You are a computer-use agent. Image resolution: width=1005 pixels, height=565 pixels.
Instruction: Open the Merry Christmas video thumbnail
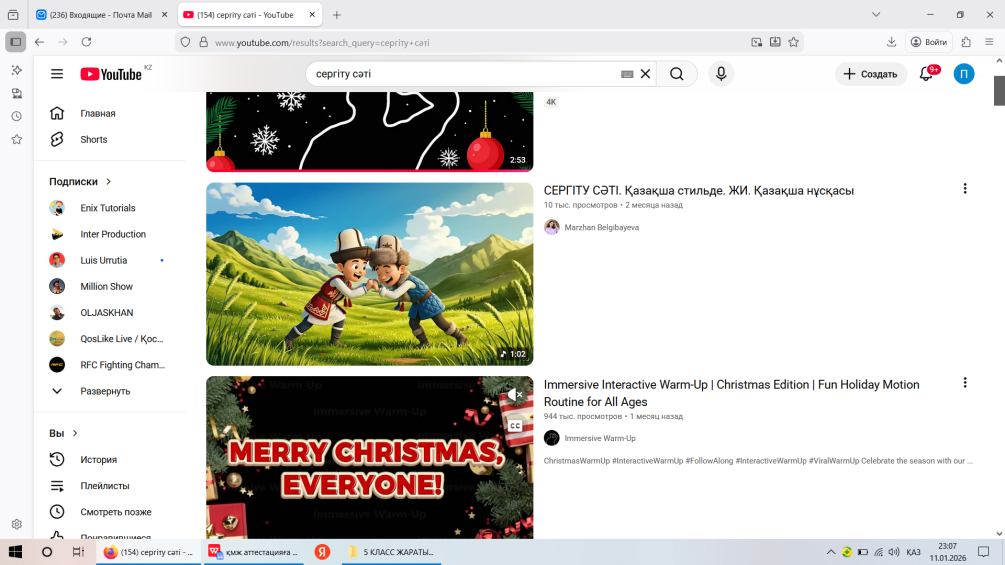pyautogui.click(x=370, y=457)
